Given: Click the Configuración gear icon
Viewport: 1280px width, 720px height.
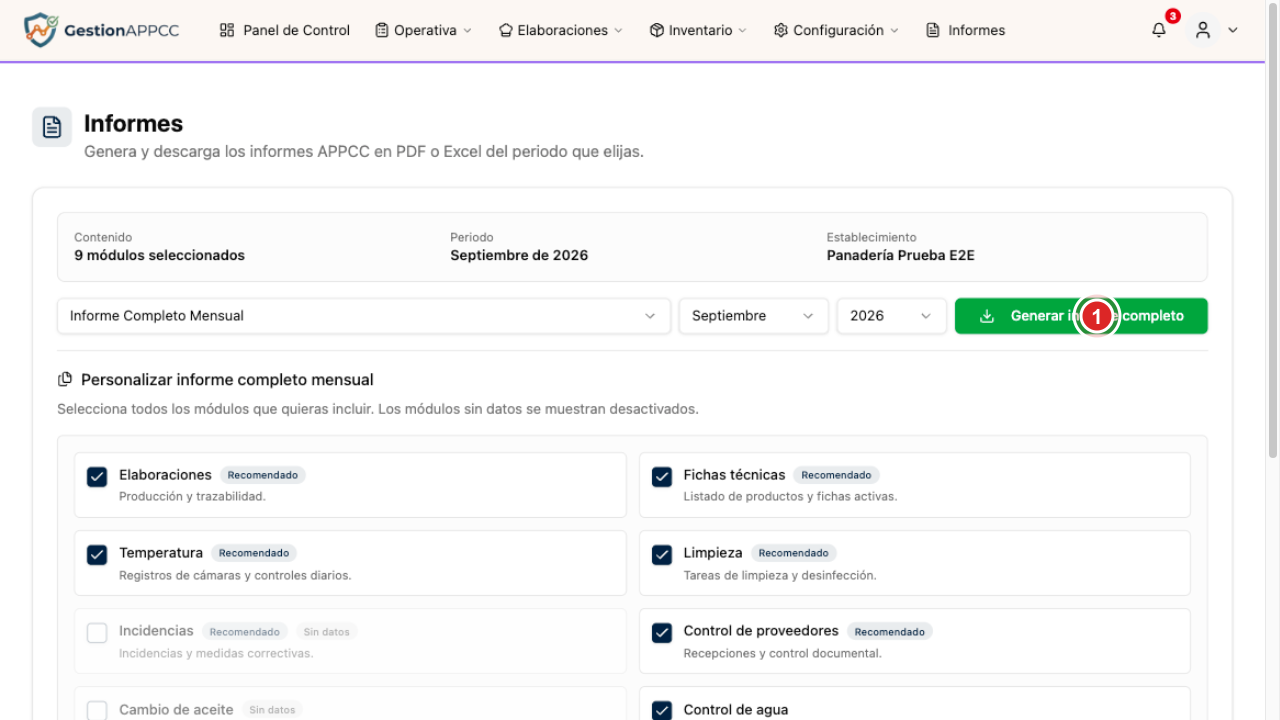Looking at the screenshot, I should pyautogui.click(x=781, y=30).
